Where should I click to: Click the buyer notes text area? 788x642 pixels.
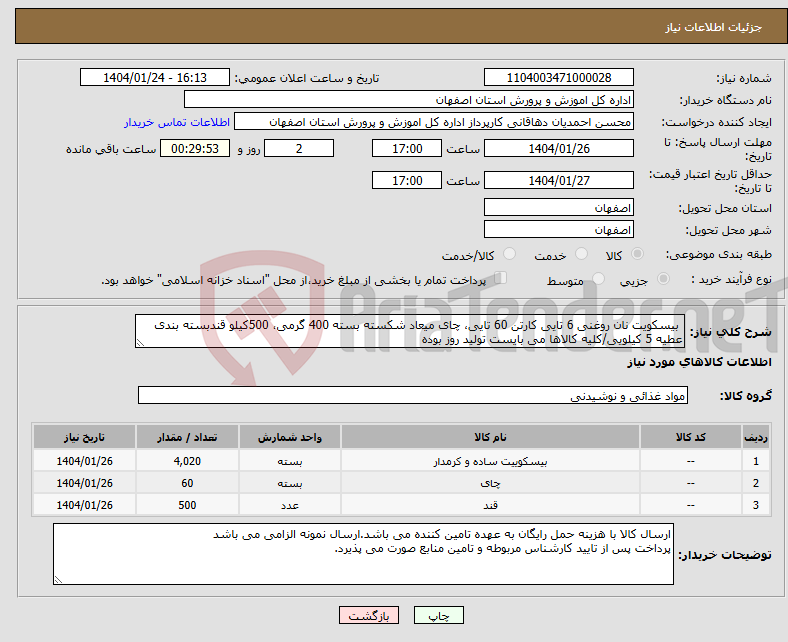(x=363, y=554)
